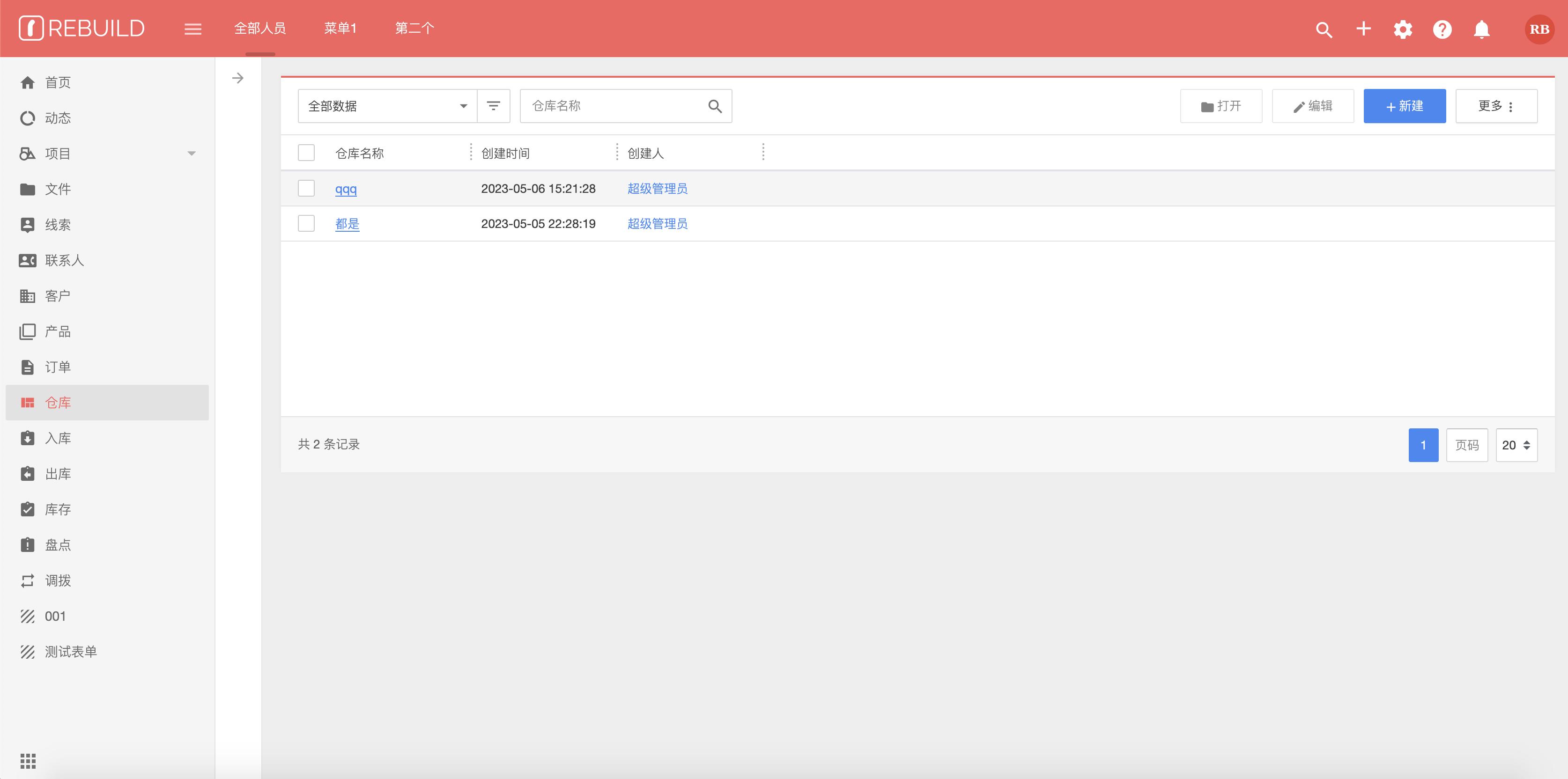1568x779 pixels.
Task: Click the help question mark icon
Action: tap(1442, 29)
